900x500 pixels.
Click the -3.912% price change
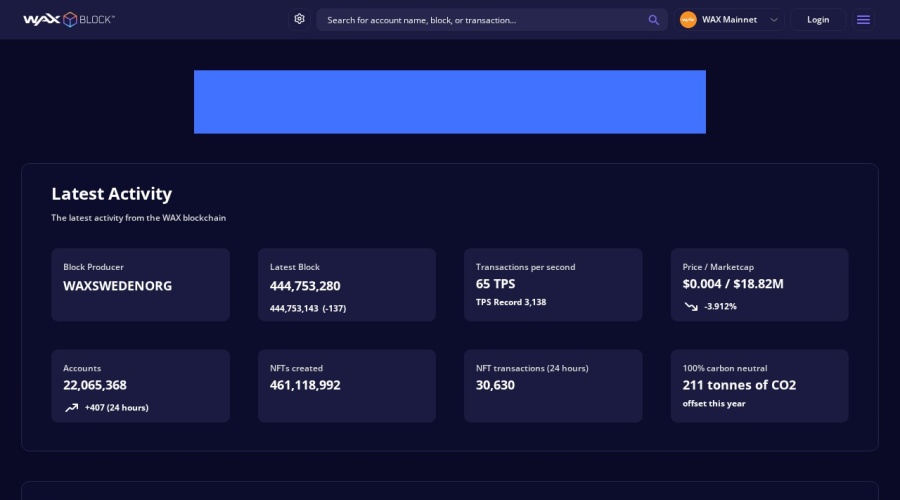click(x=720, y=307)
